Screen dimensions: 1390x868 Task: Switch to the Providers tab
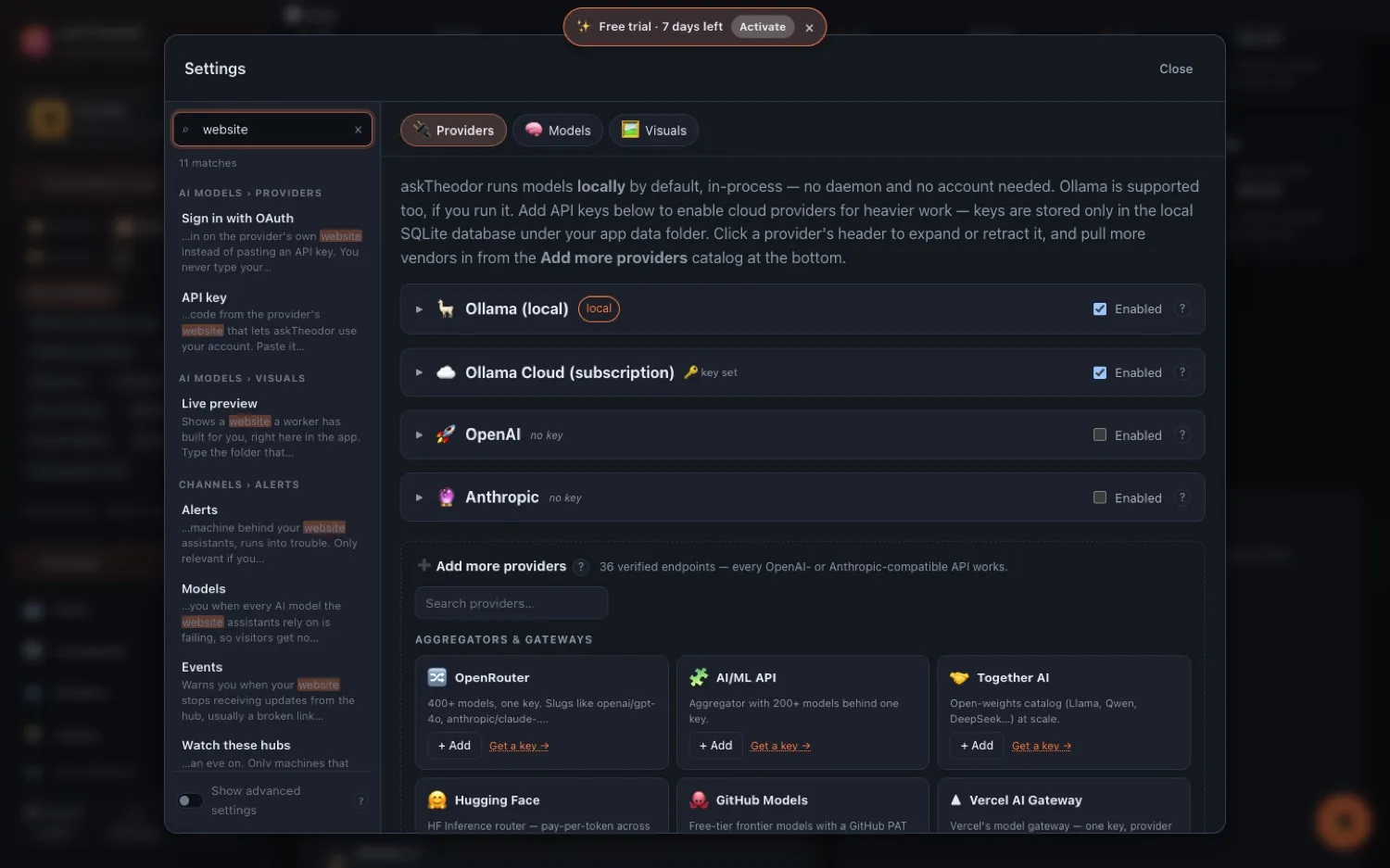[453, 131]
